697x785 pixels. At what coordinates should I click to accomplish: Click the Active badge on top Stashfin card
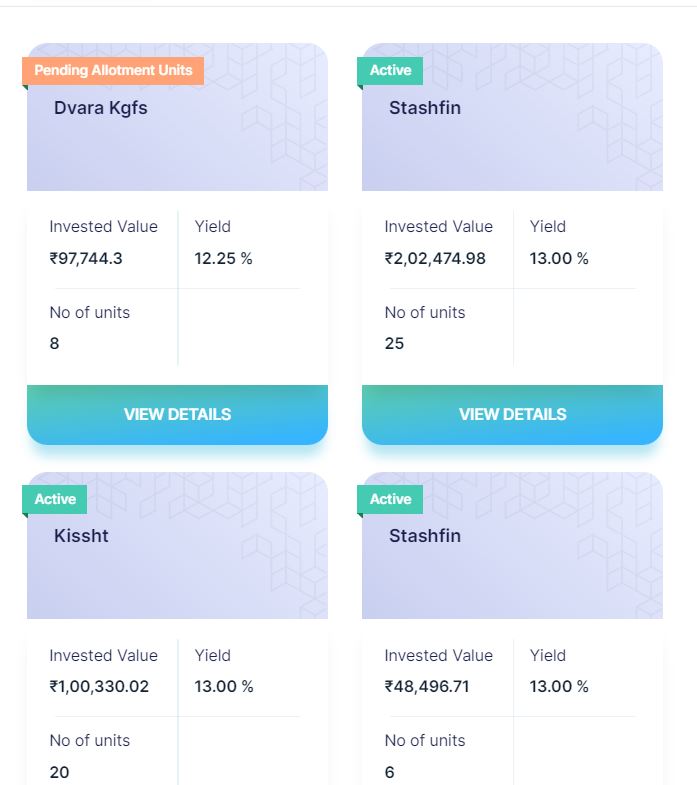pos(390,71)
